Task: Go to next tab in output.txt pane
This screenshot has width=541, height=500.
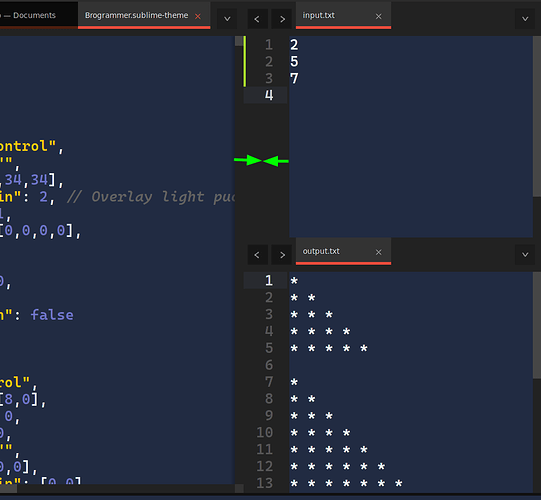Action: click(x=282, y=255)
